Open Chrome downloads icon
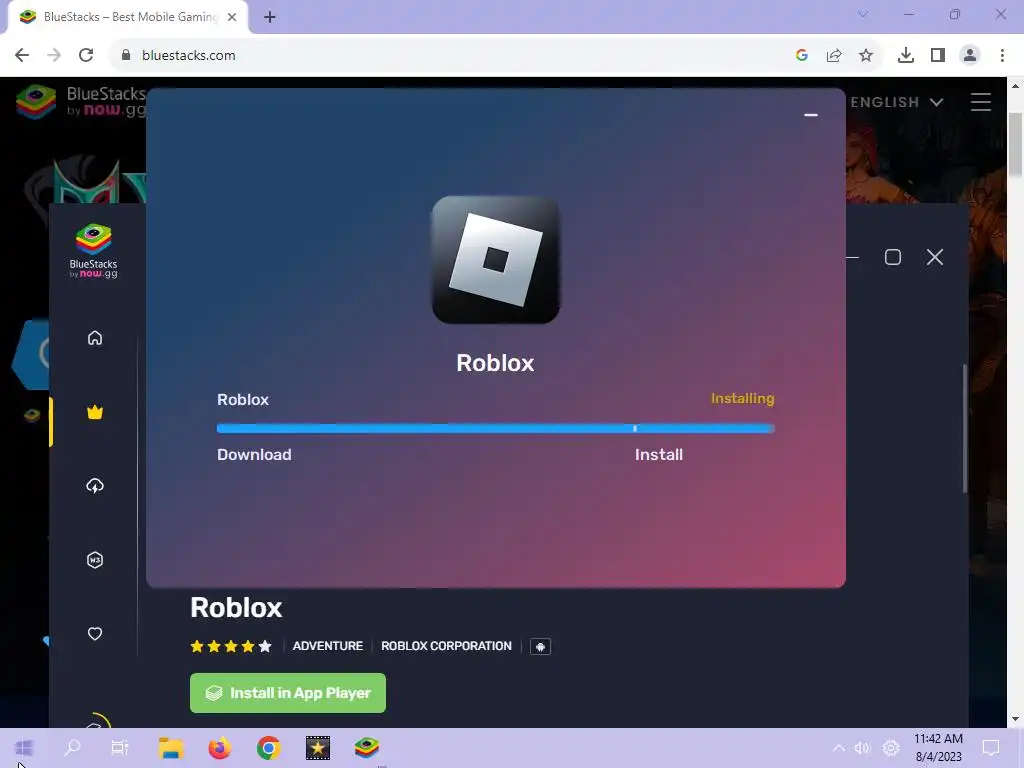This screenshot has width=1024, height=768. (x=906, y=56)
